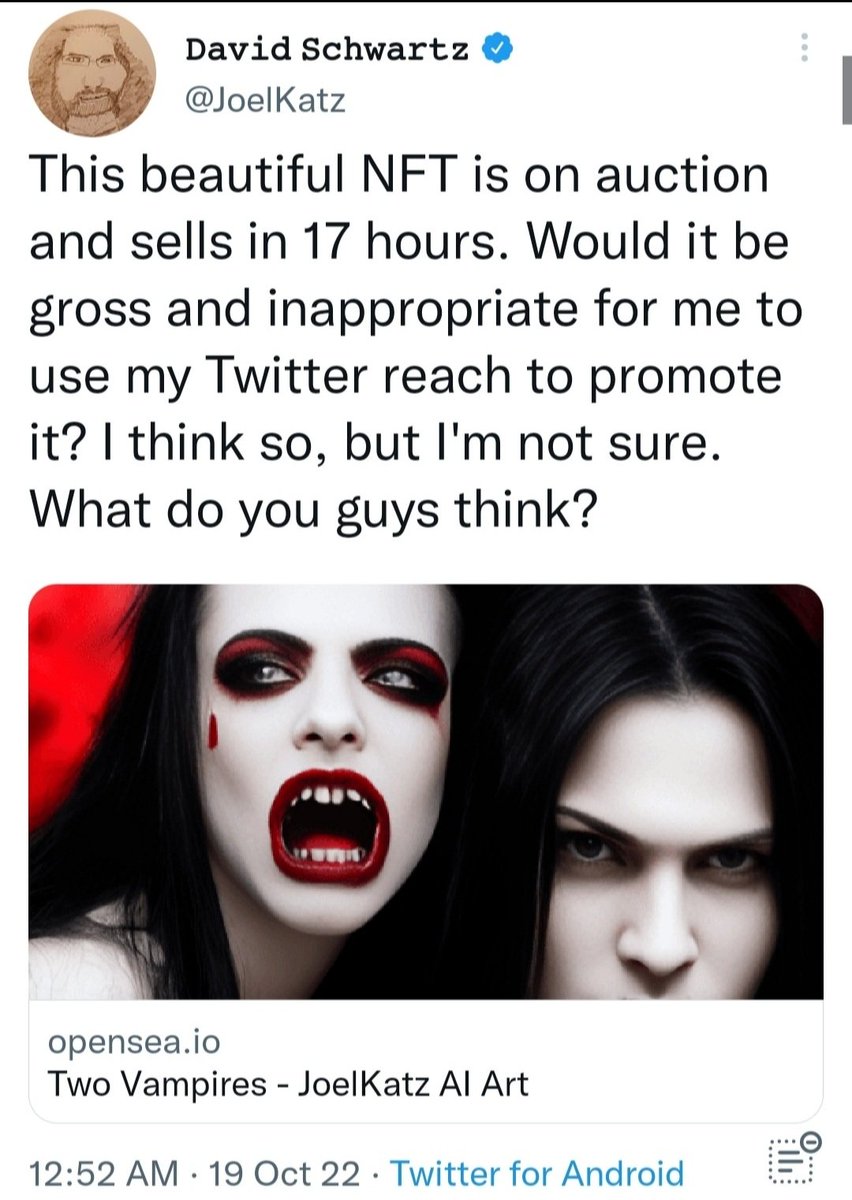Open the David Schwartz display name

(328, 49)
